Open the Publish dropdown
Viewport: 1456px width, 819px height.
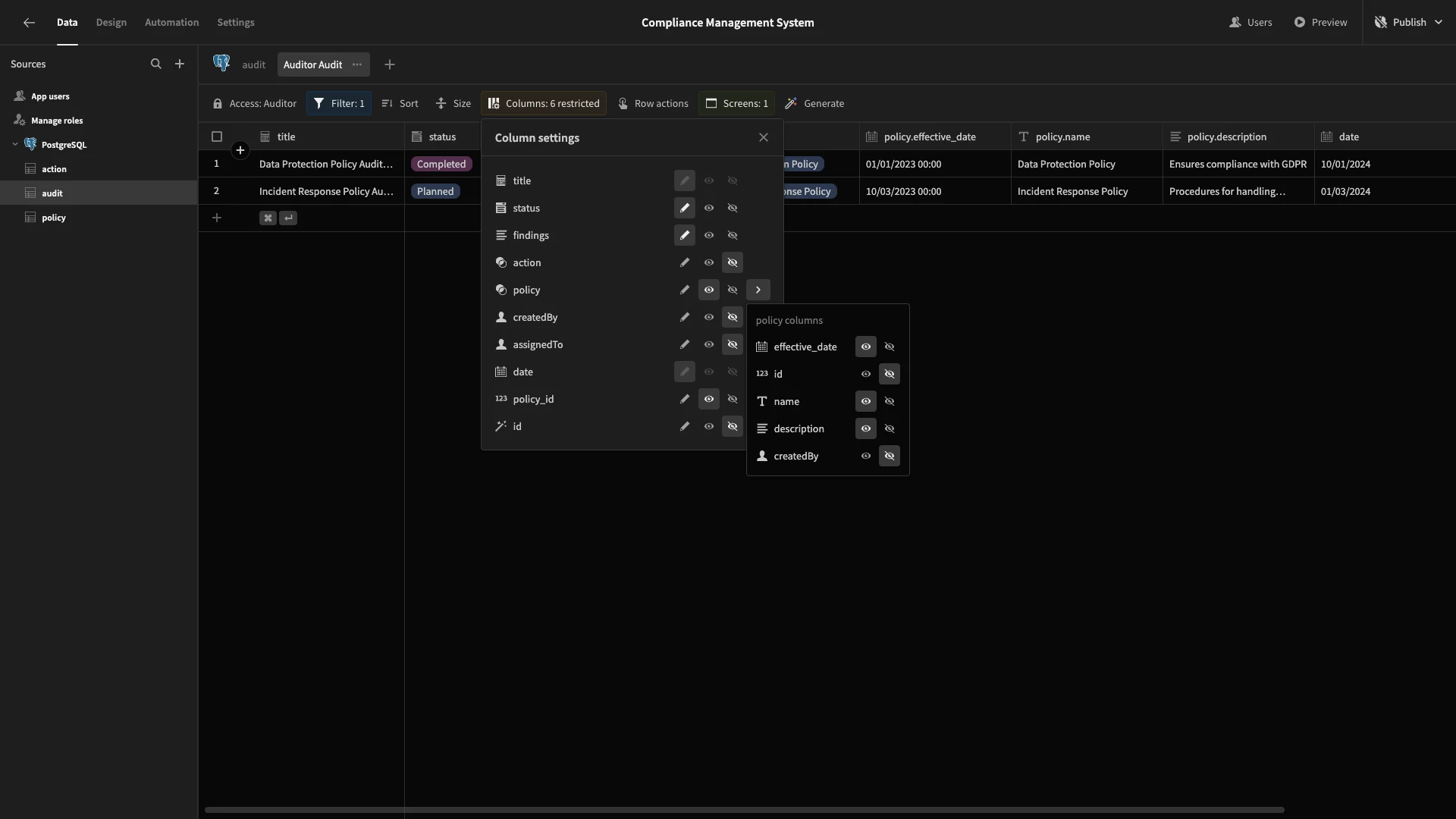pos(1409,23)
